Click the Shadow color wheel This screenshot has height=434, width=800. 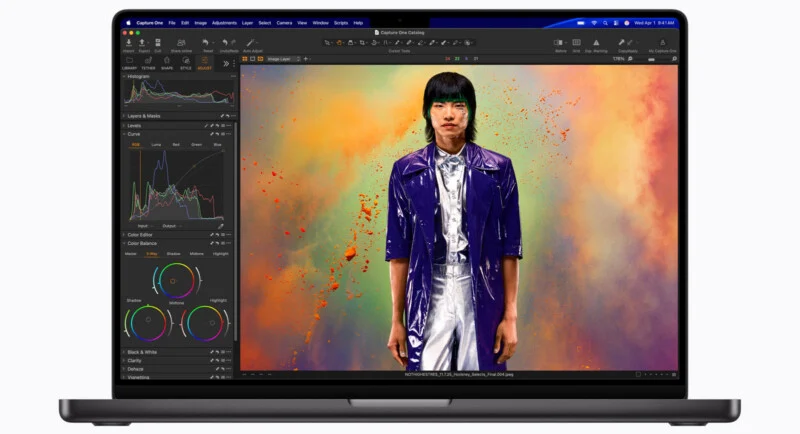(x=148, y=323)
